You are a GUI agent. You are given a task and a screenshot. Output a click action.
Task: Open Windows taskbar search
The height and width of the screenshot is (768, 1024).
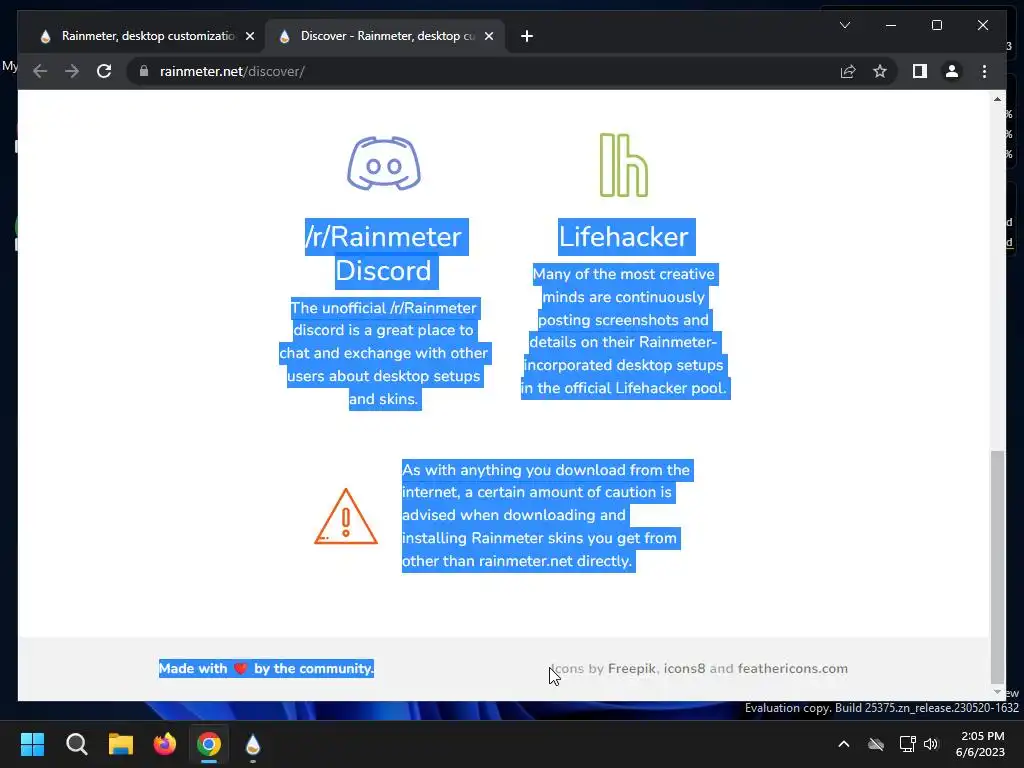76,744
